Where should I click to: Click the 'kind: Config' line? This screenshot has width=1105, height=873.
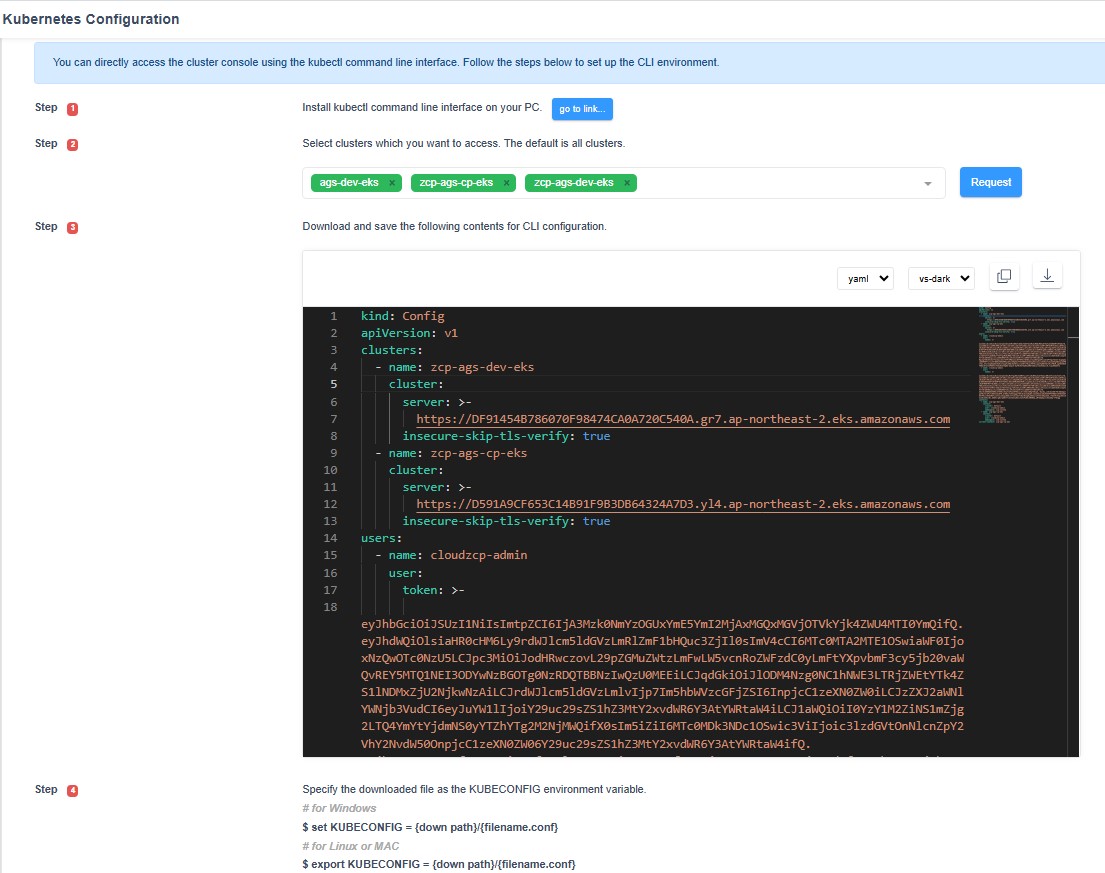click(x=402, y=316)
